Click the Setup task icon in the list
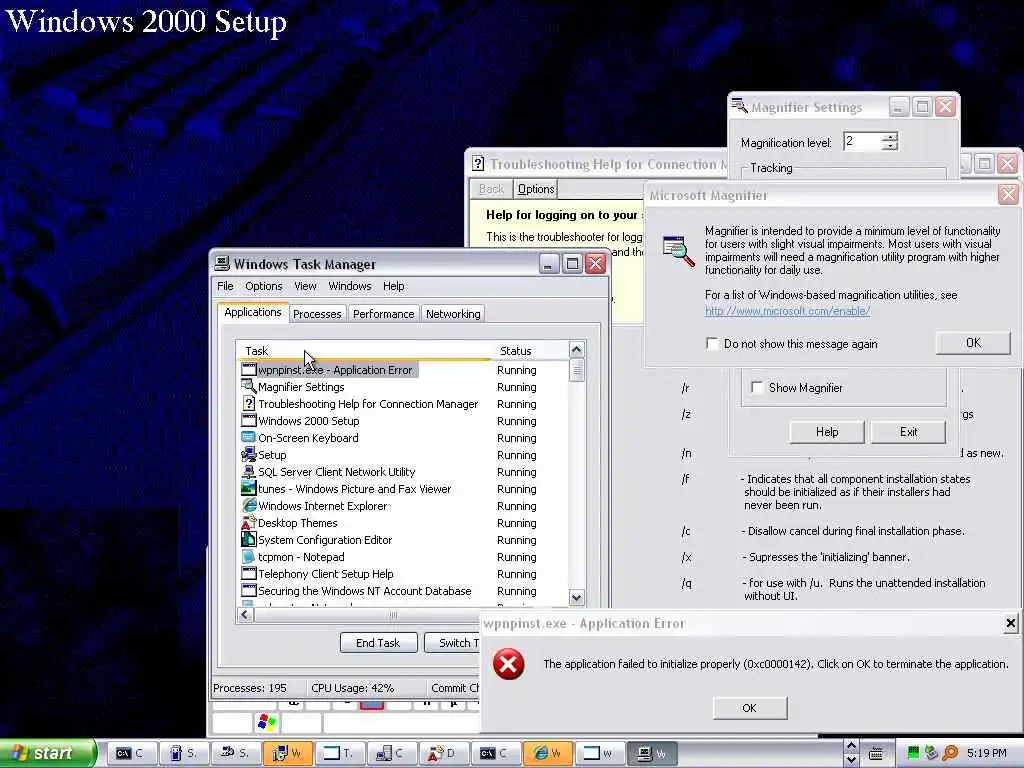1024x768 pixels. [249, 455]
